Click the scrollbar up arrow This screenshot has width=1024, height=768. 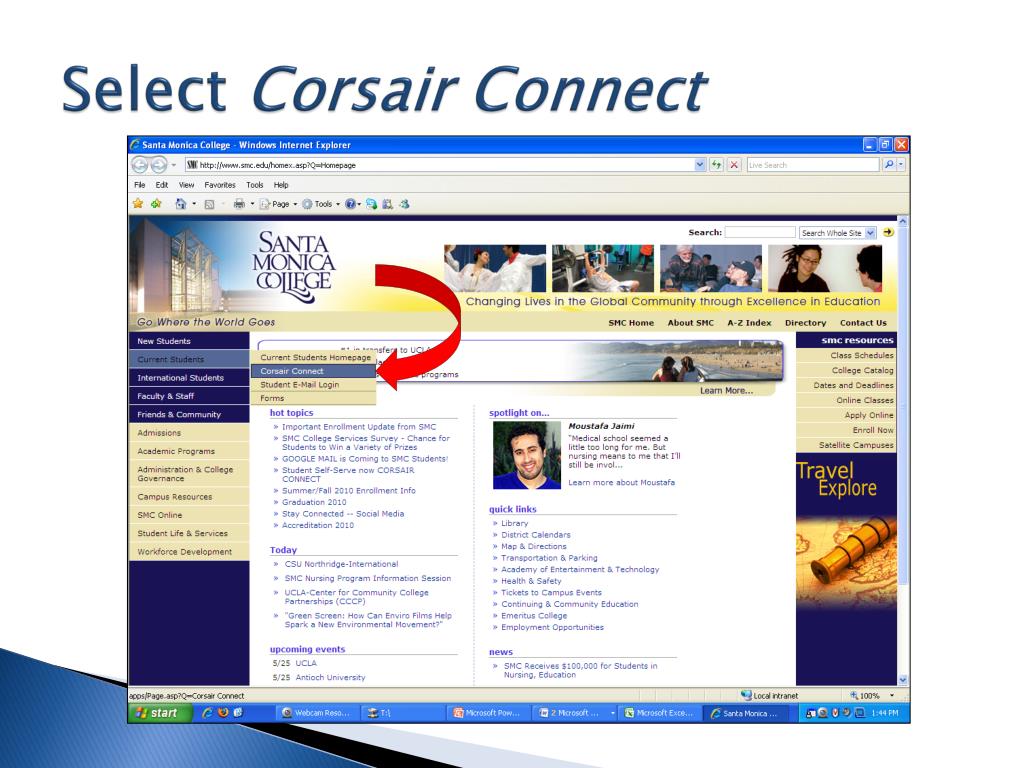click(x=903, y=222)
